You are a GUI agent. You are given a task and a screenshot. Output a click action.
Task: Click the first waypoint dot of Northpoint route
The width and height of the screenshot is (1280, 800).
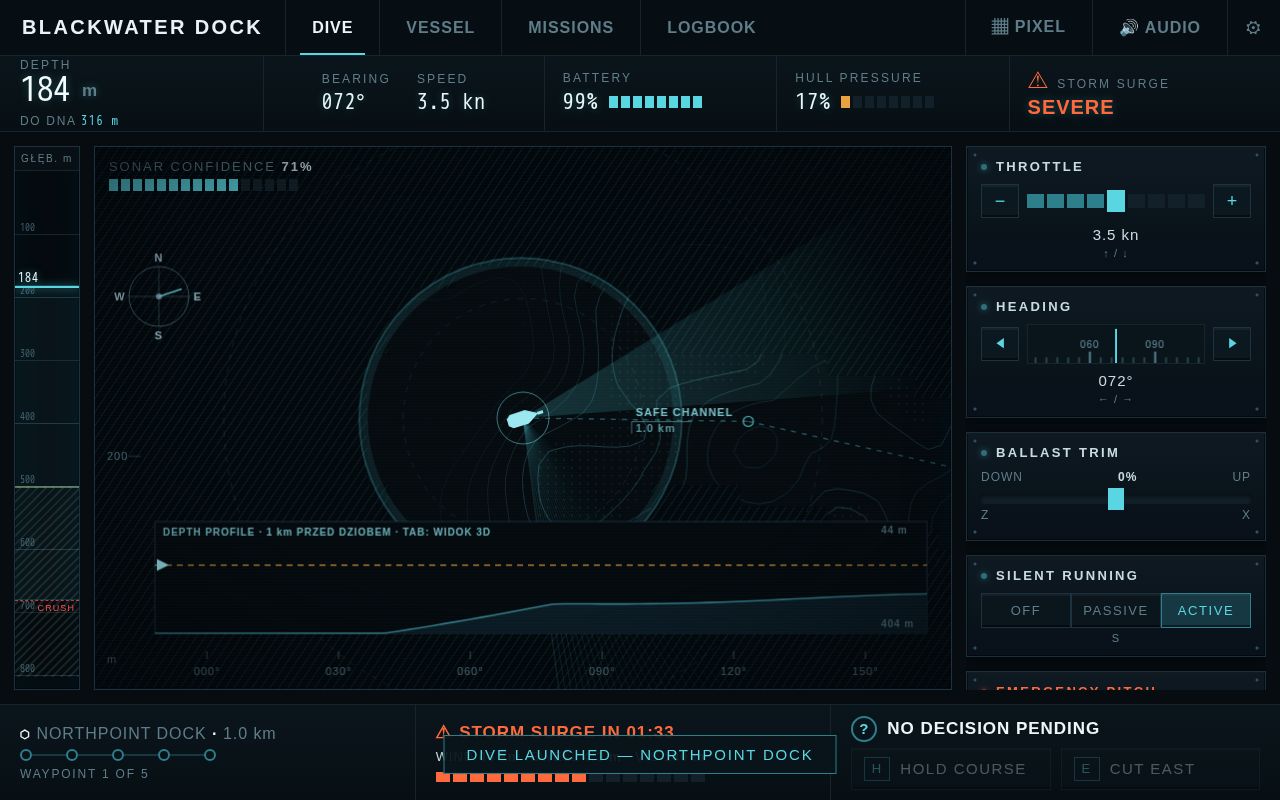26,755
